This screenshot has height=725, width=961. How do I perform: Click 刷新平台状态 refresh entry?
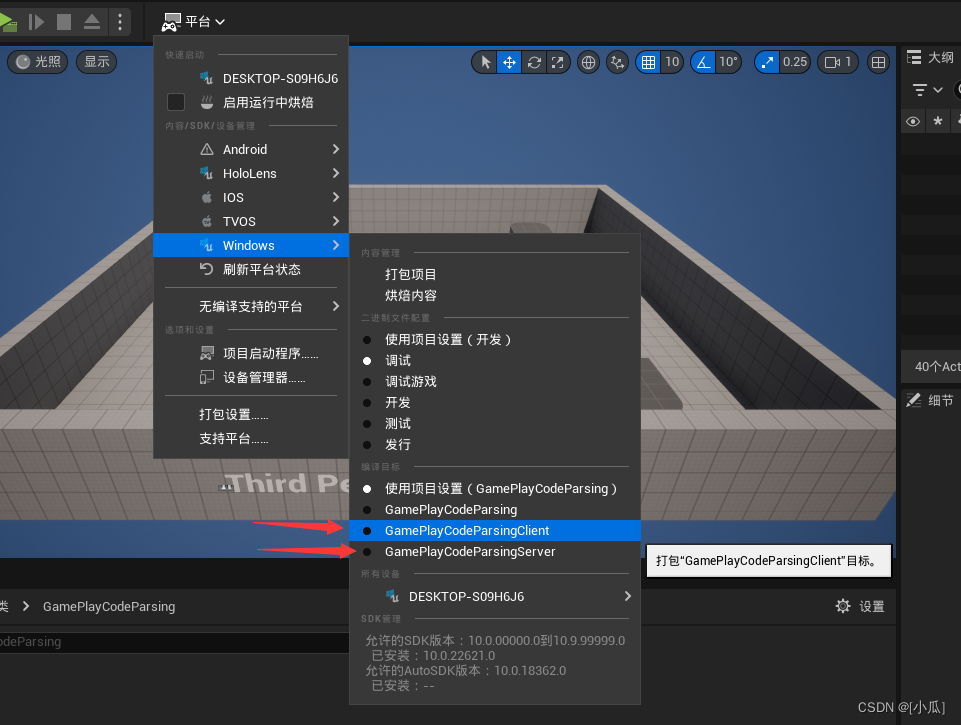click(x=251, y=269)
